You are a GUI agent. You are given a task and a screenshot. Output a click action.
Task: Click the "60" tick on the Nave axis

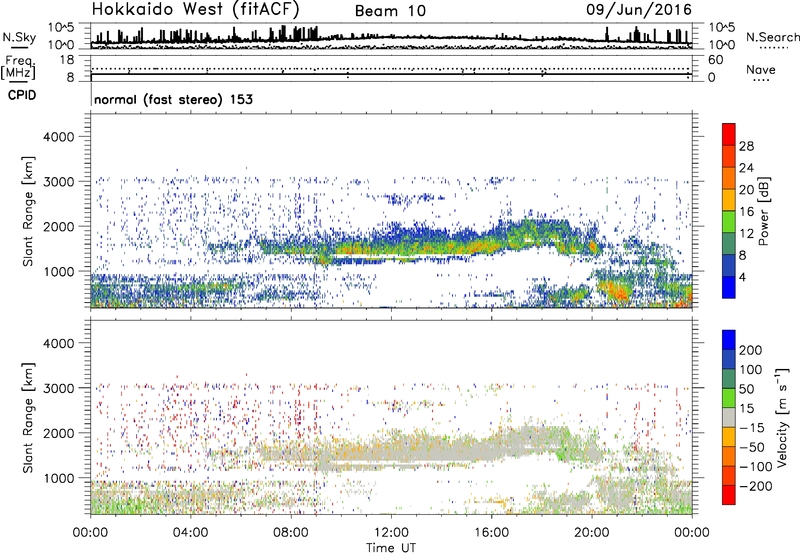pos(715,60)
